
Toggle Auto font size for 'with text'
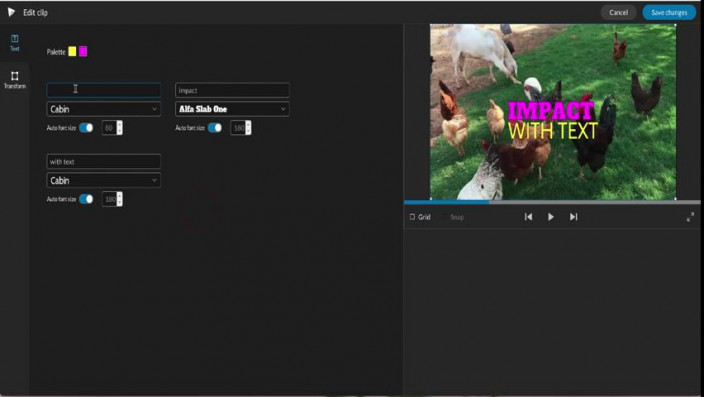(x=86, y=199)
